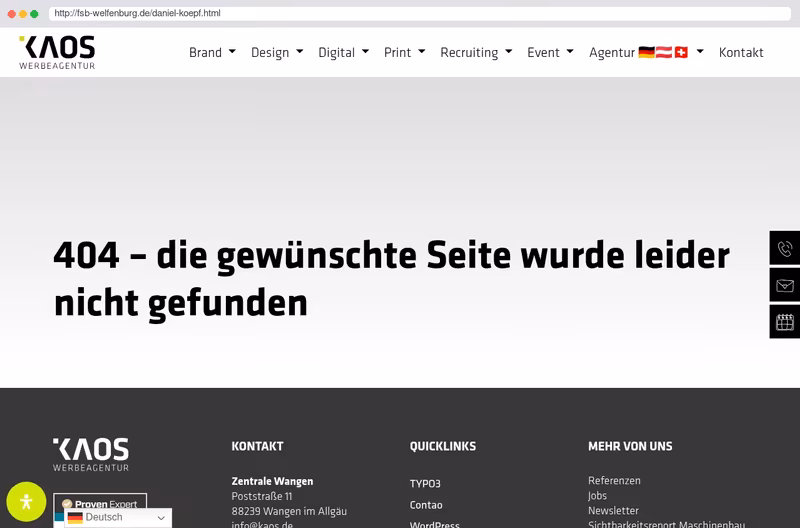Click the 88239 Wangen im Allgäu line
800x528 pixels.
click(x=289, y=511)
